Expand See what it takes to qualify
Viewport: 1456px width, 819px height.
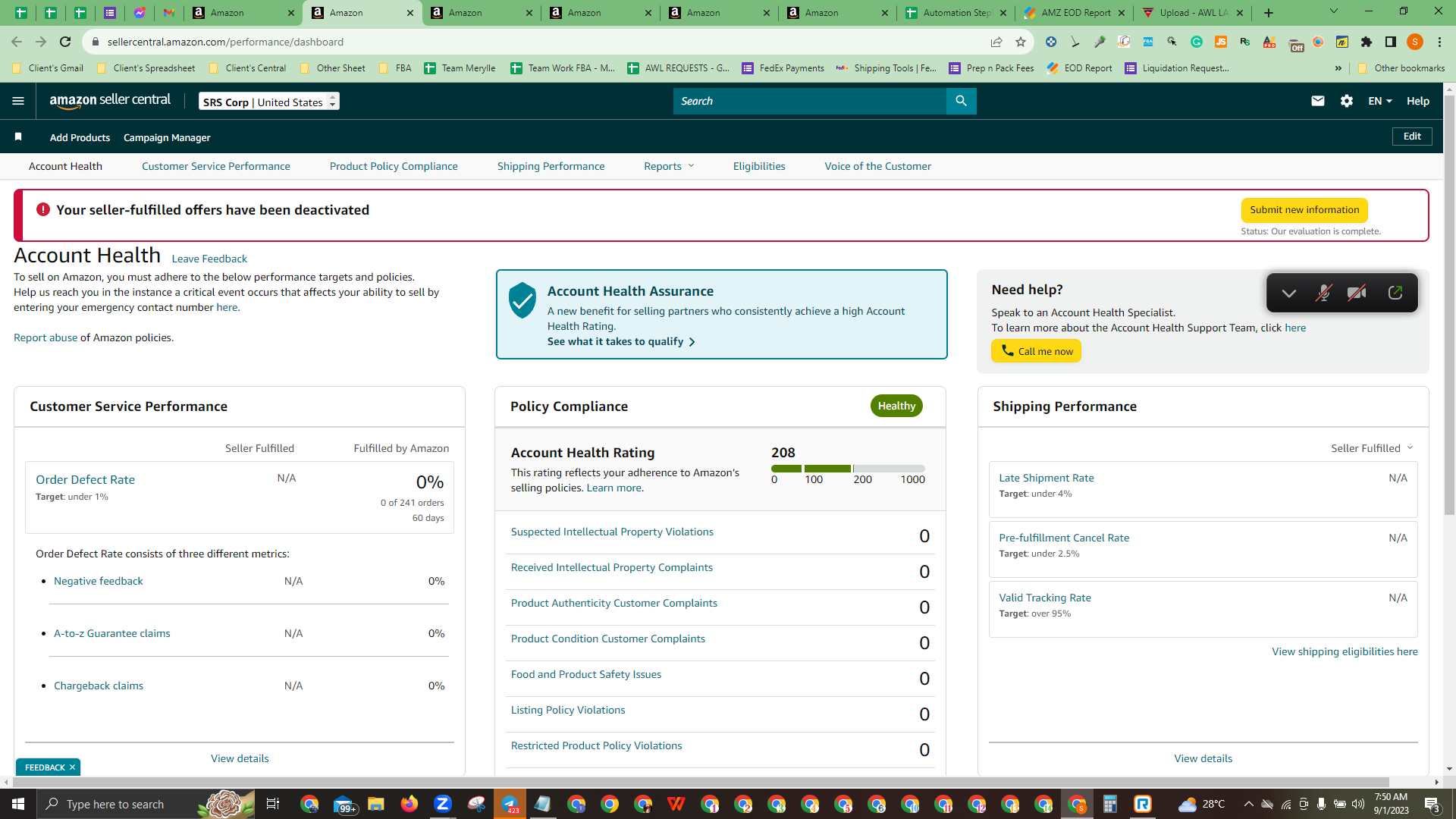pos(621,341)
